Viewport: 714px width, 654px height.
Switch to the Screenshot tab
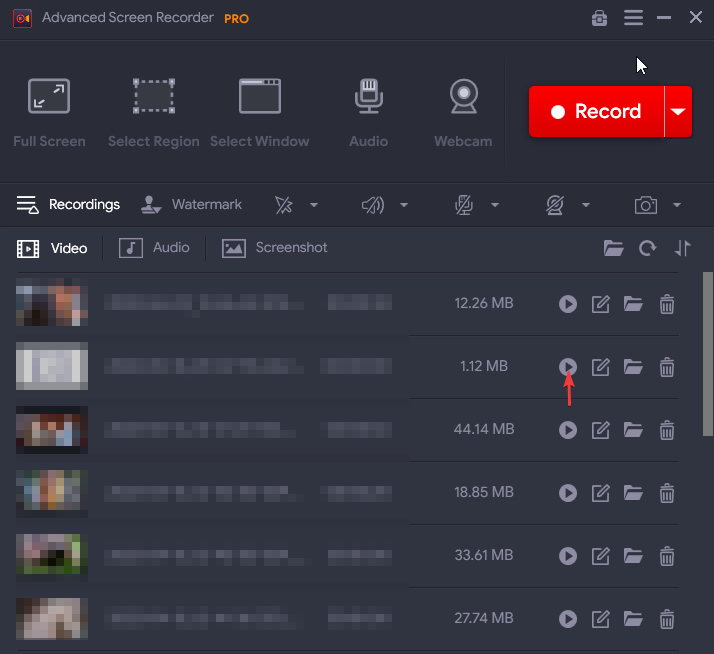coord(275,248)
